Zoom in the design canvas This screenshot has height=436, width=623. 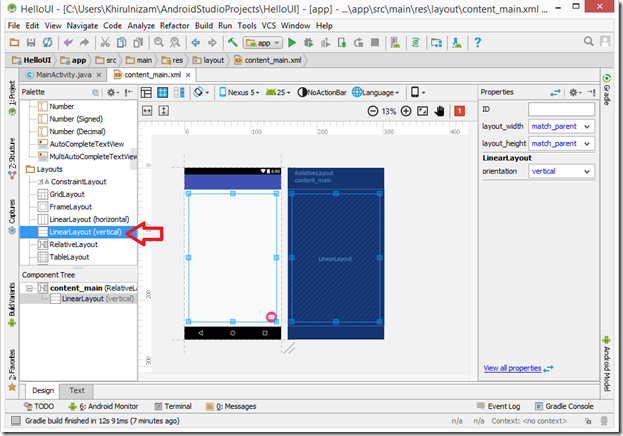[405, 111]
